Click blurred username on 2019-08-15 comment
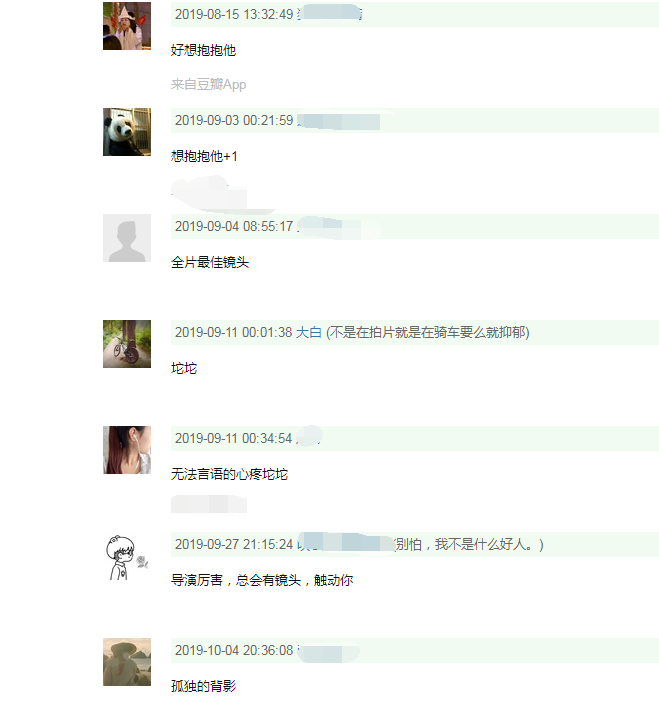The width and height of the screenshot is (659, 710). pos(330,14)
